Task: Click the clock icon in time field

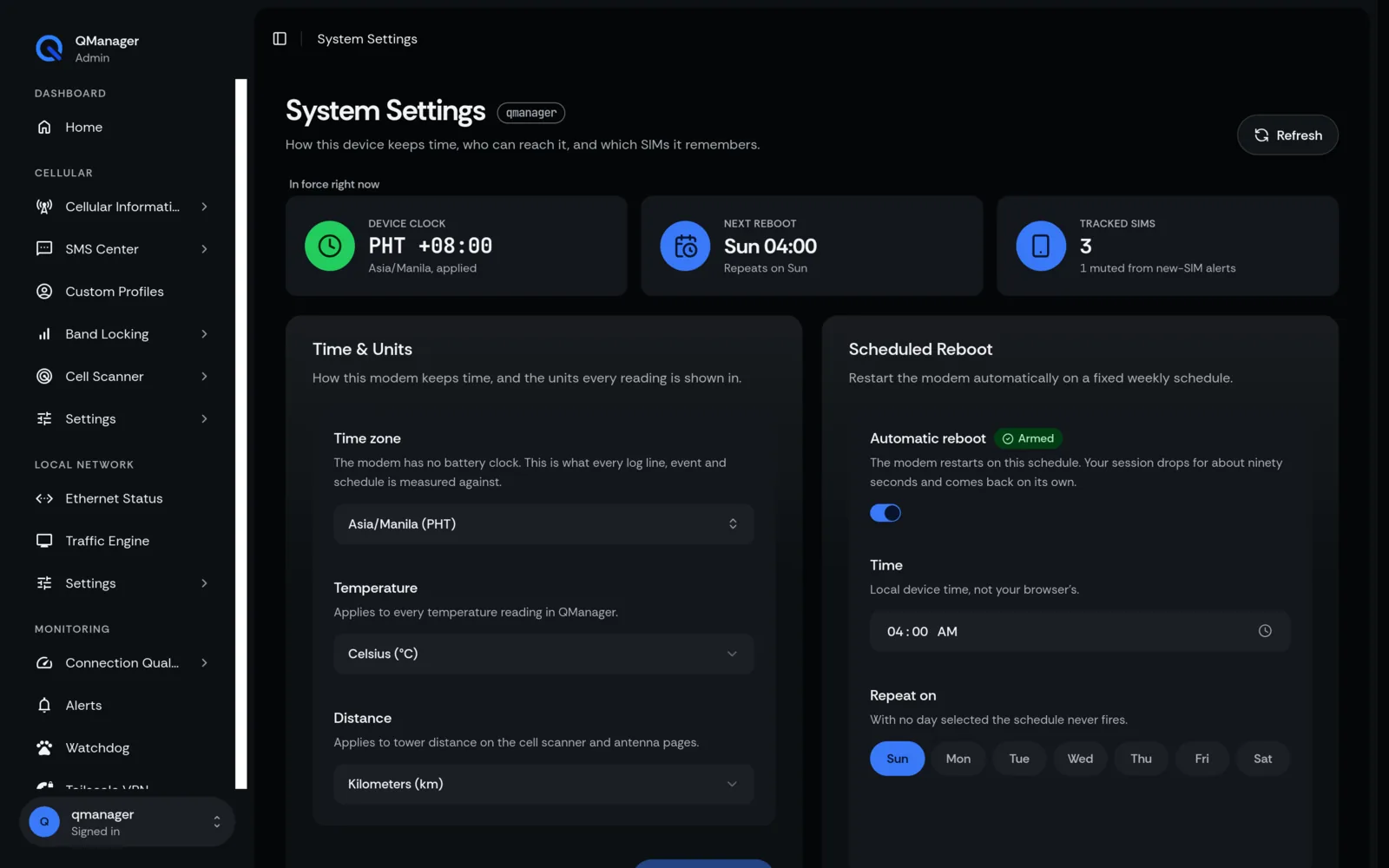Action: (x=1265, y=631)
